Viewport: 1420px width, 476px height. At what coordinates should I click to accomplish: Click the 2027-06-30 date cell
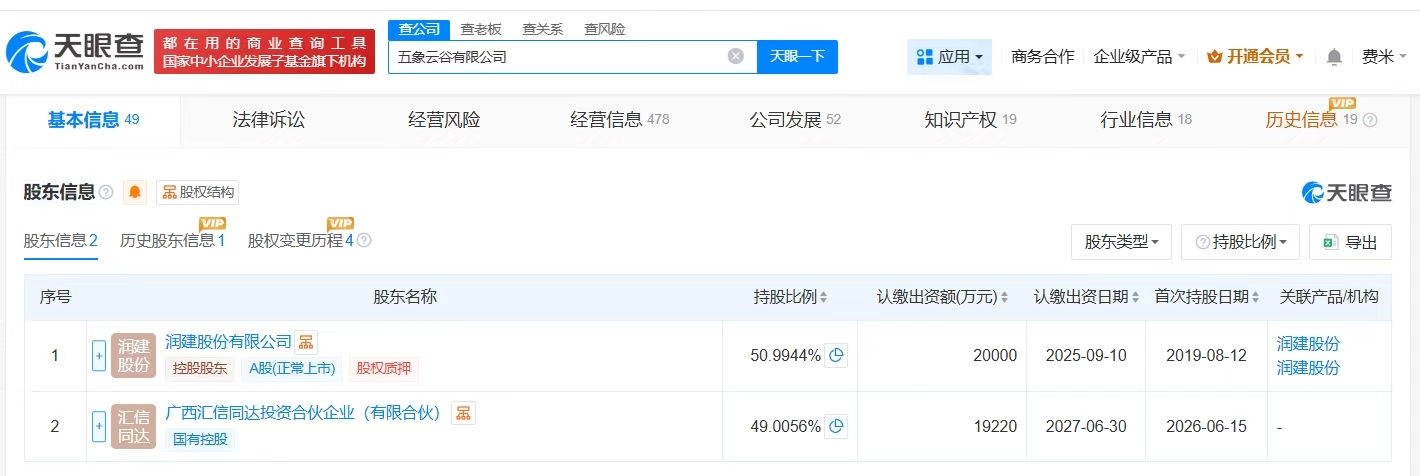tap(1086, 426)
